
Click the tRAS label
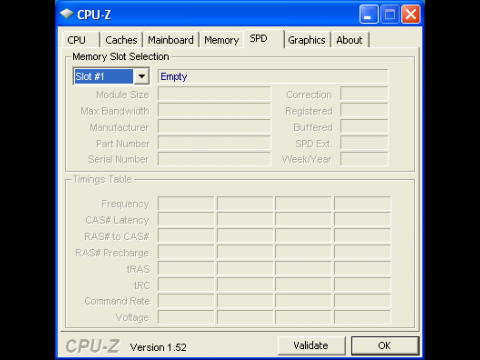click(138, 269)
